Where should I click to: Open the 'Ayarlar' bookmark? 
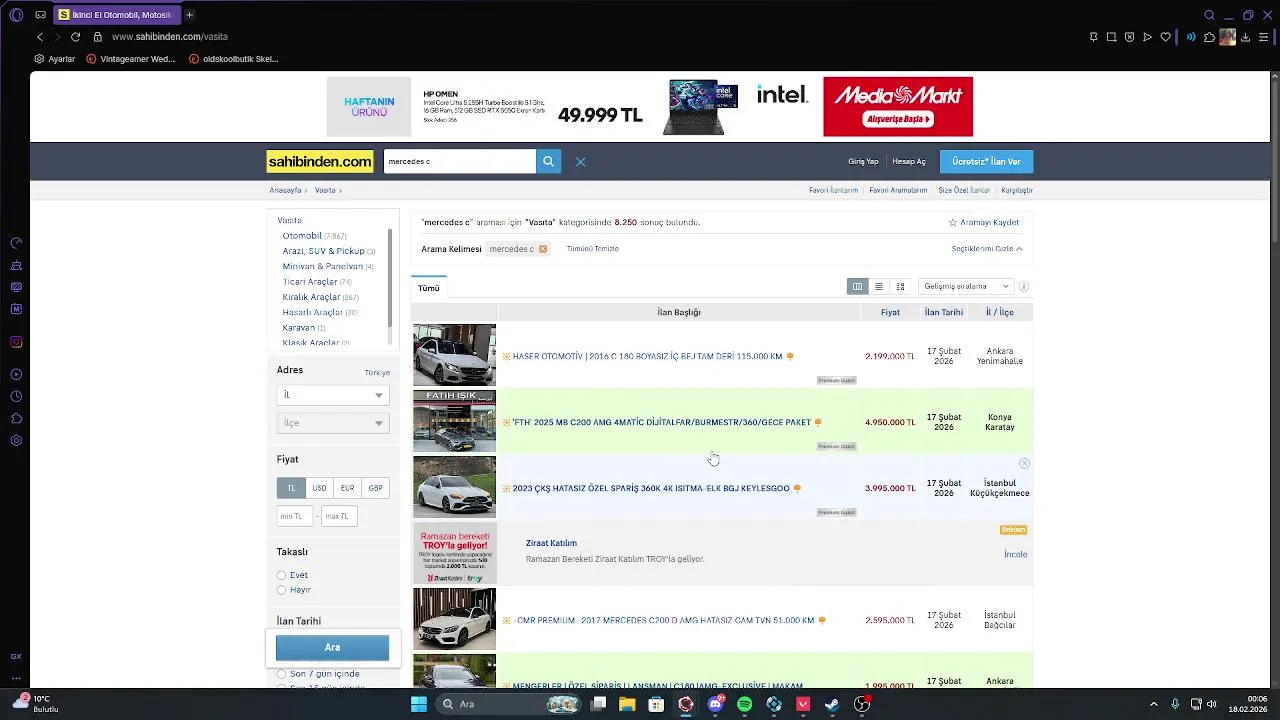click(x=55, y=59)
